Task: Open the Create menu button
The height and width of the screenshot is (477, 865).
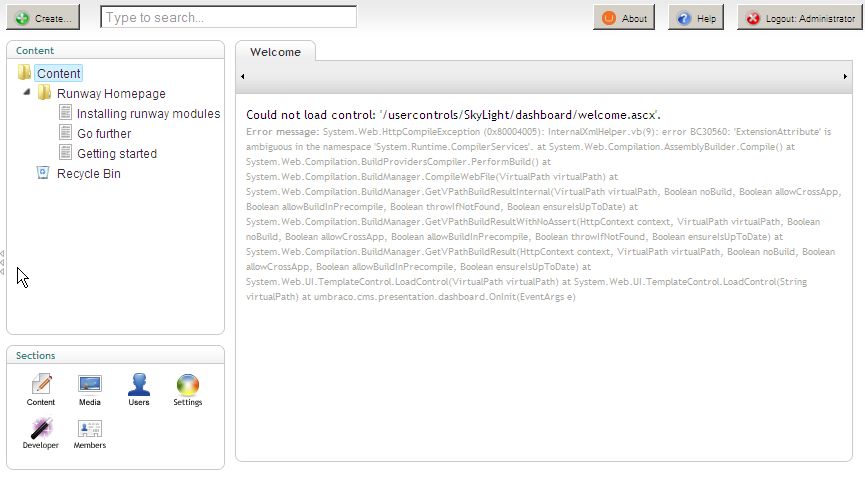Action: tap(43, 18)
